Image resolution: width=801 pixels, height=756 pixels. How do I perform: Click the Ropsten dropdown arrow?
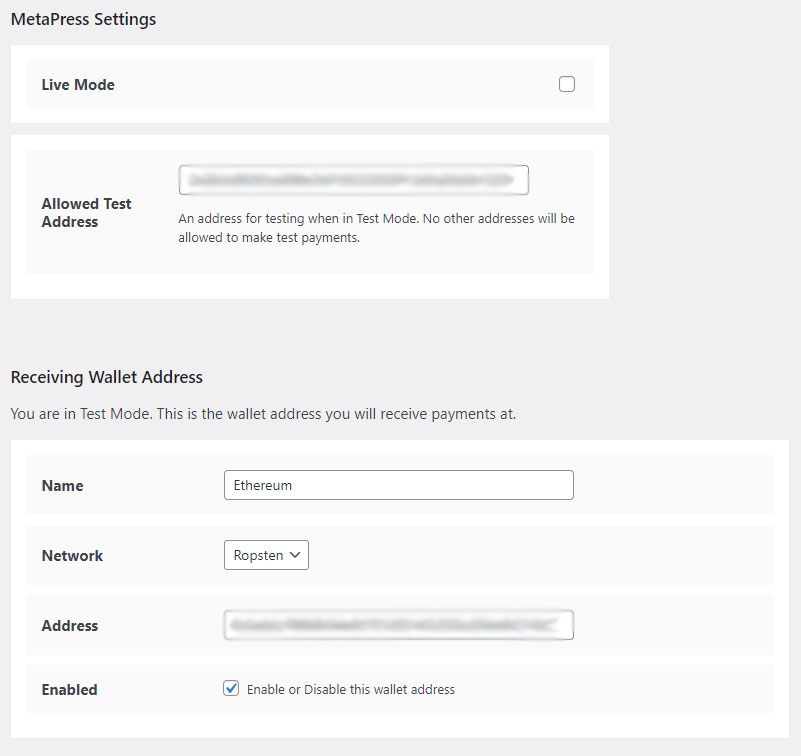(x=295, y=555)
